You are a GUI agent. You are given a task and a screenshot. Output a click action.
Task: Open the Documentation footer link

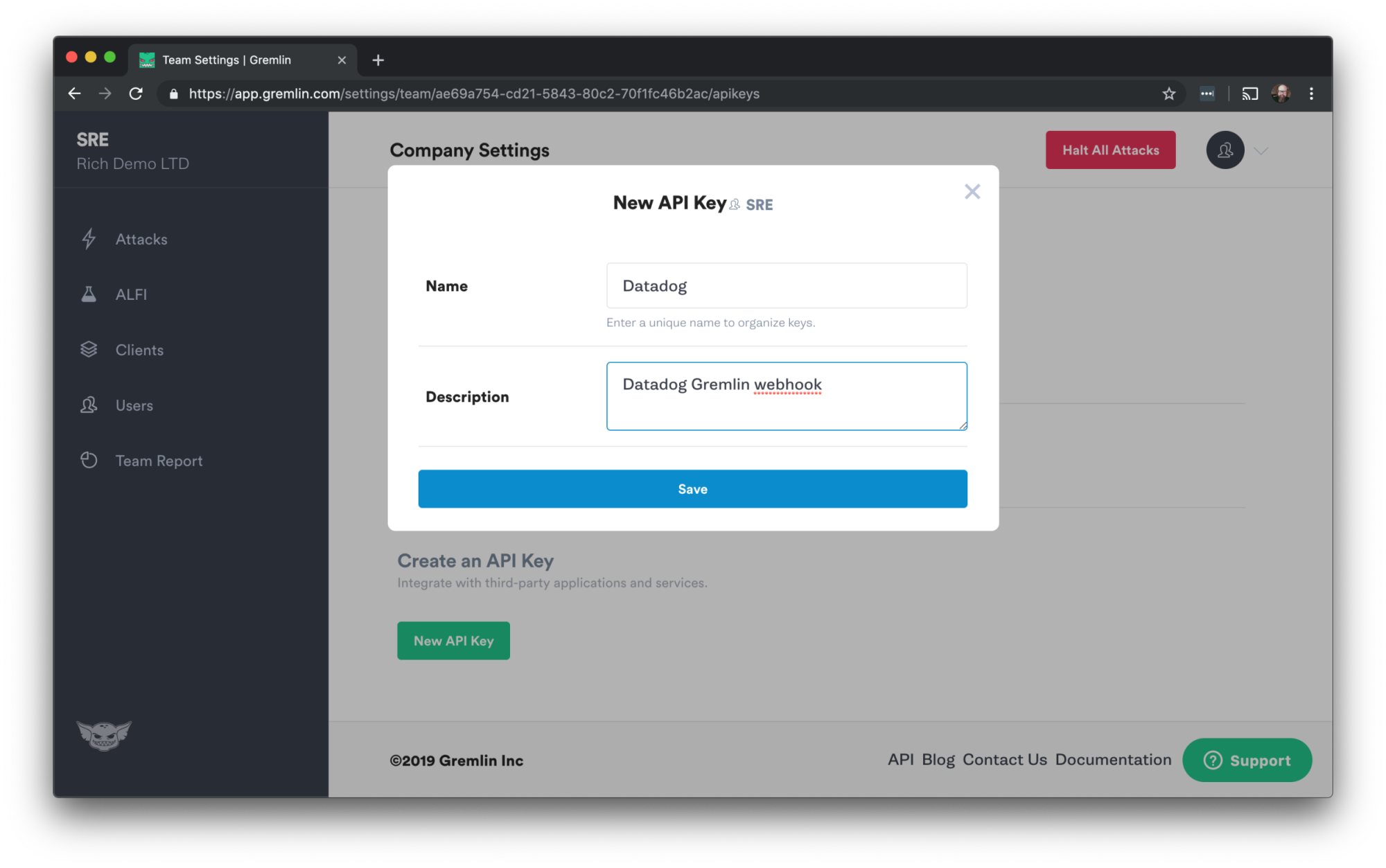pos(1113,759)
